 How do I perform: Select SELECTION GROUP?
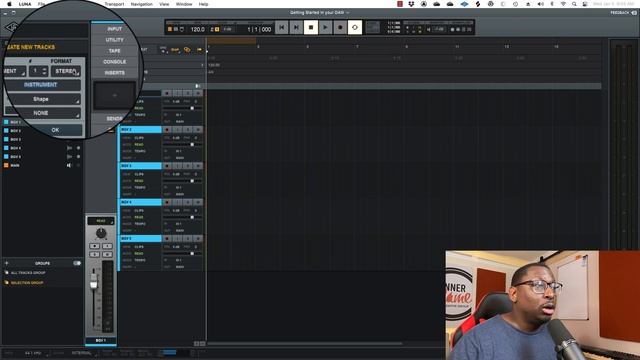(27, 282)
